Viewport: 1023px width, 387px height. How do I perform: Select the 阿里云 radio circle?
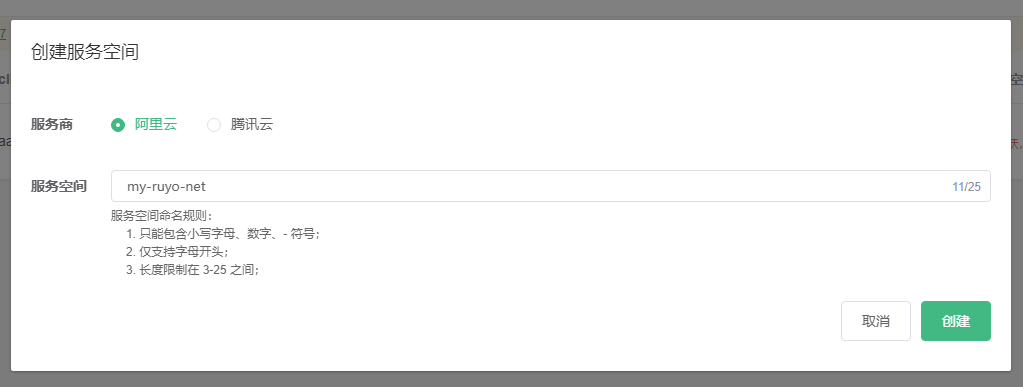(117, 125)
